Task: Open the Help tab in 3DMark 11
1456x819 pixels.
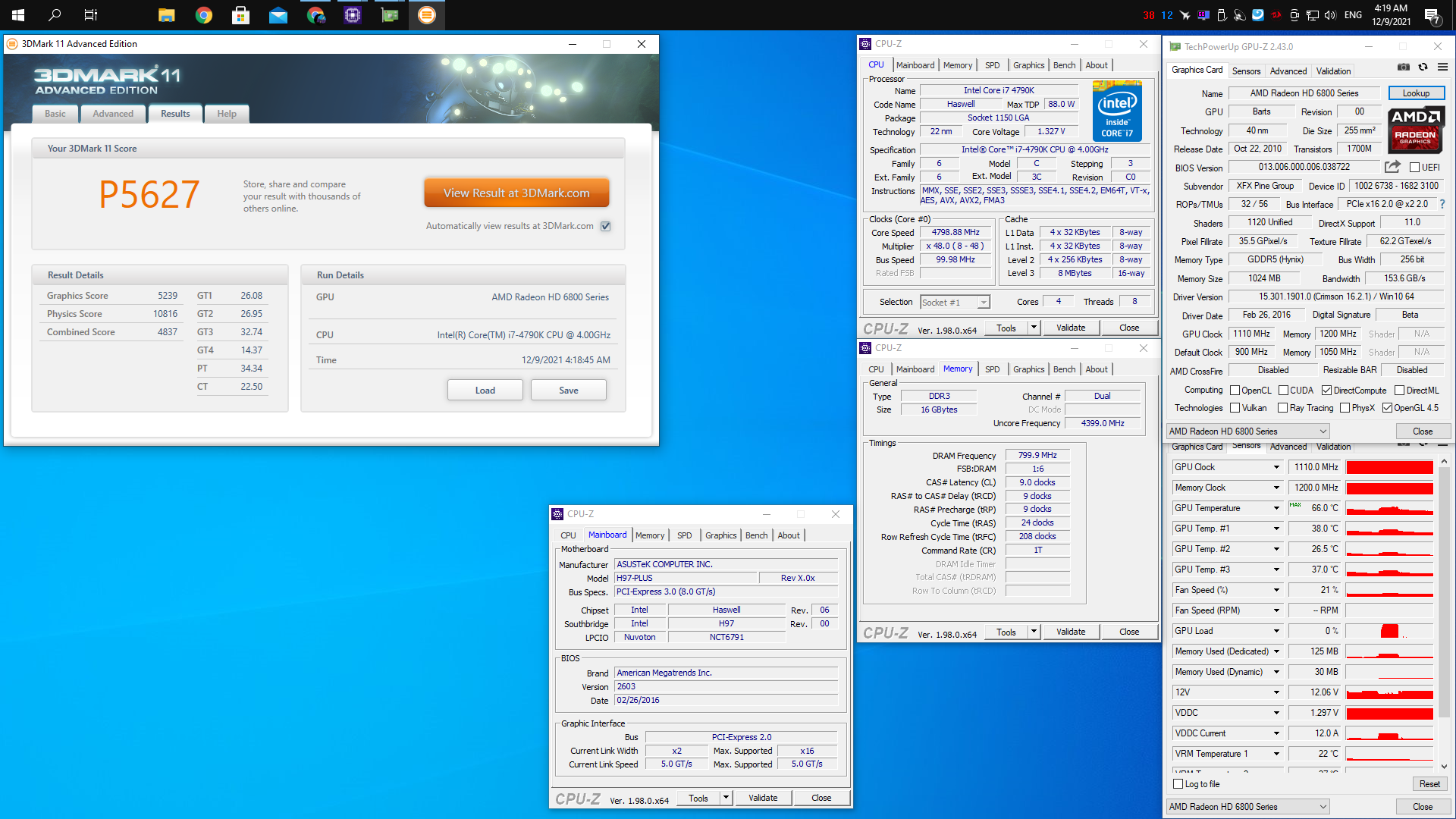Action: pyautogui.click(x=227, y=114)
